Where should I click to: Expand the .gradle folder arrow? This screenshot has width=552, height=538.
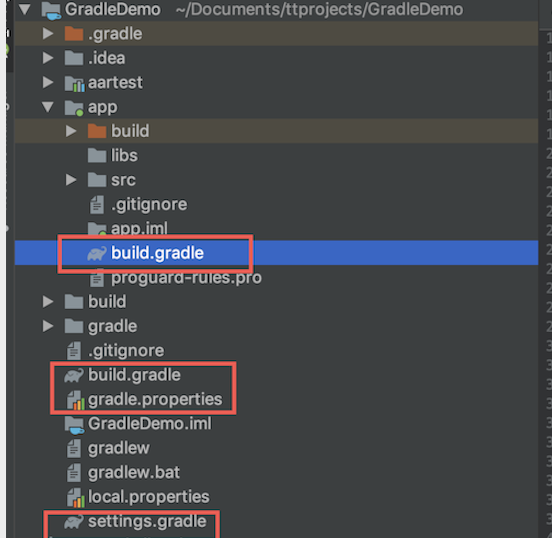point(48,34)
